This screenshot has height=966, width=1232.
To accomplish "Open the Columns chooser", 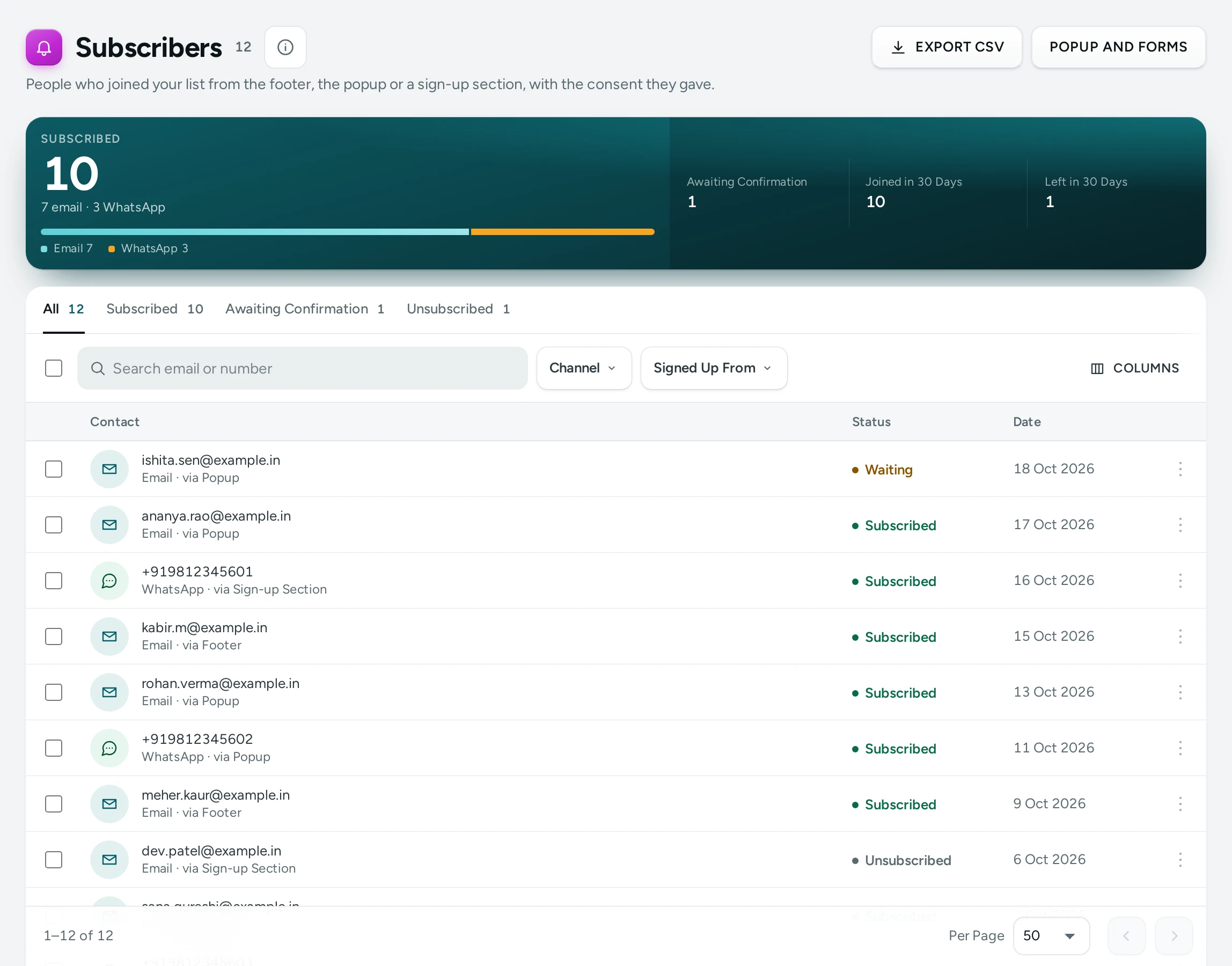I will tap(1134, 368).
